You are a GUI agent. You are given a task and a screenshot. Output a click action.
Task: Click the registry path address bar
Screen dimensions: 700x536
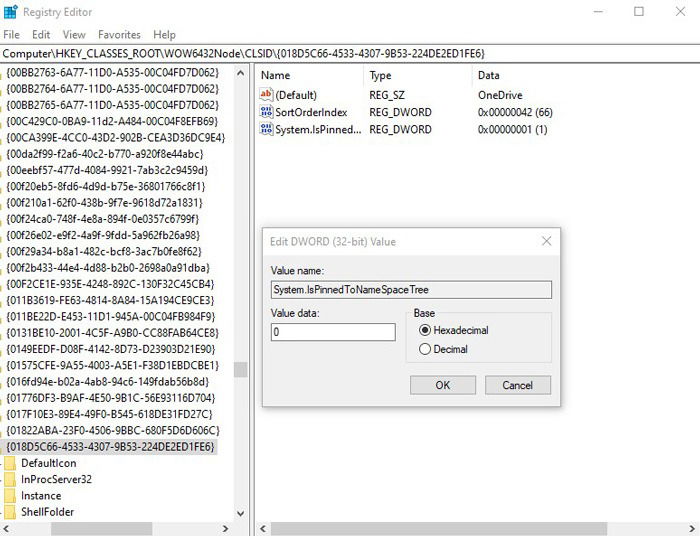350,54
